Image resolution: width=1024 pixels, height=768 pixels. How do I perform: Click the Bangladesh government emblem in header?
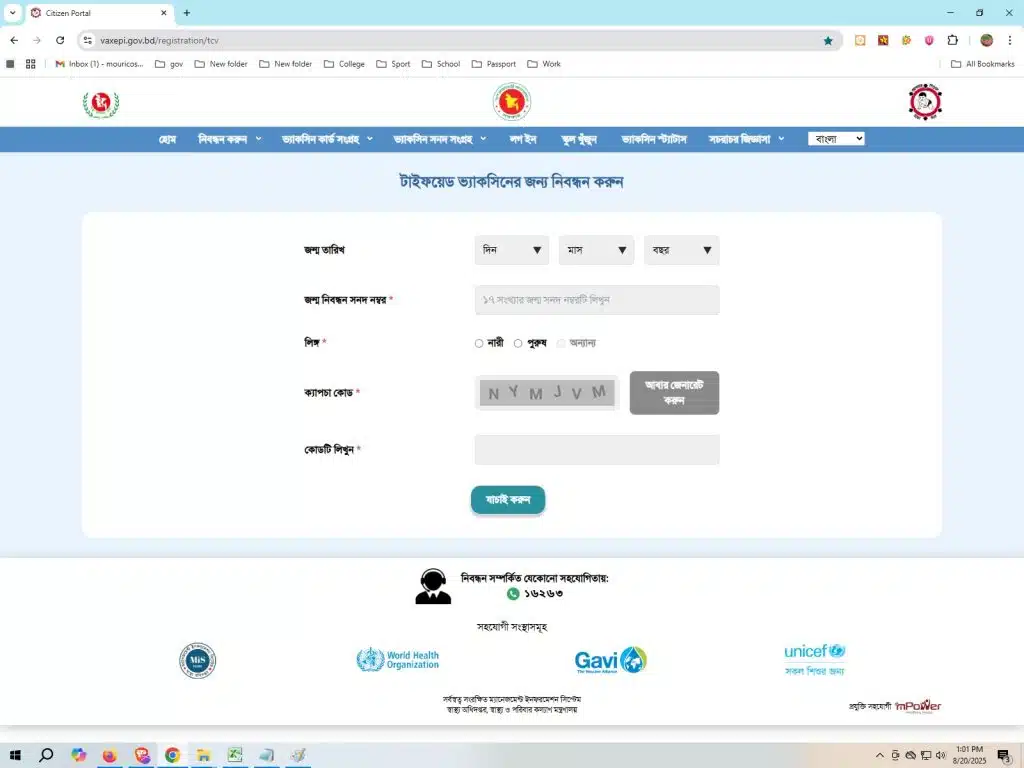click(512, 102)
